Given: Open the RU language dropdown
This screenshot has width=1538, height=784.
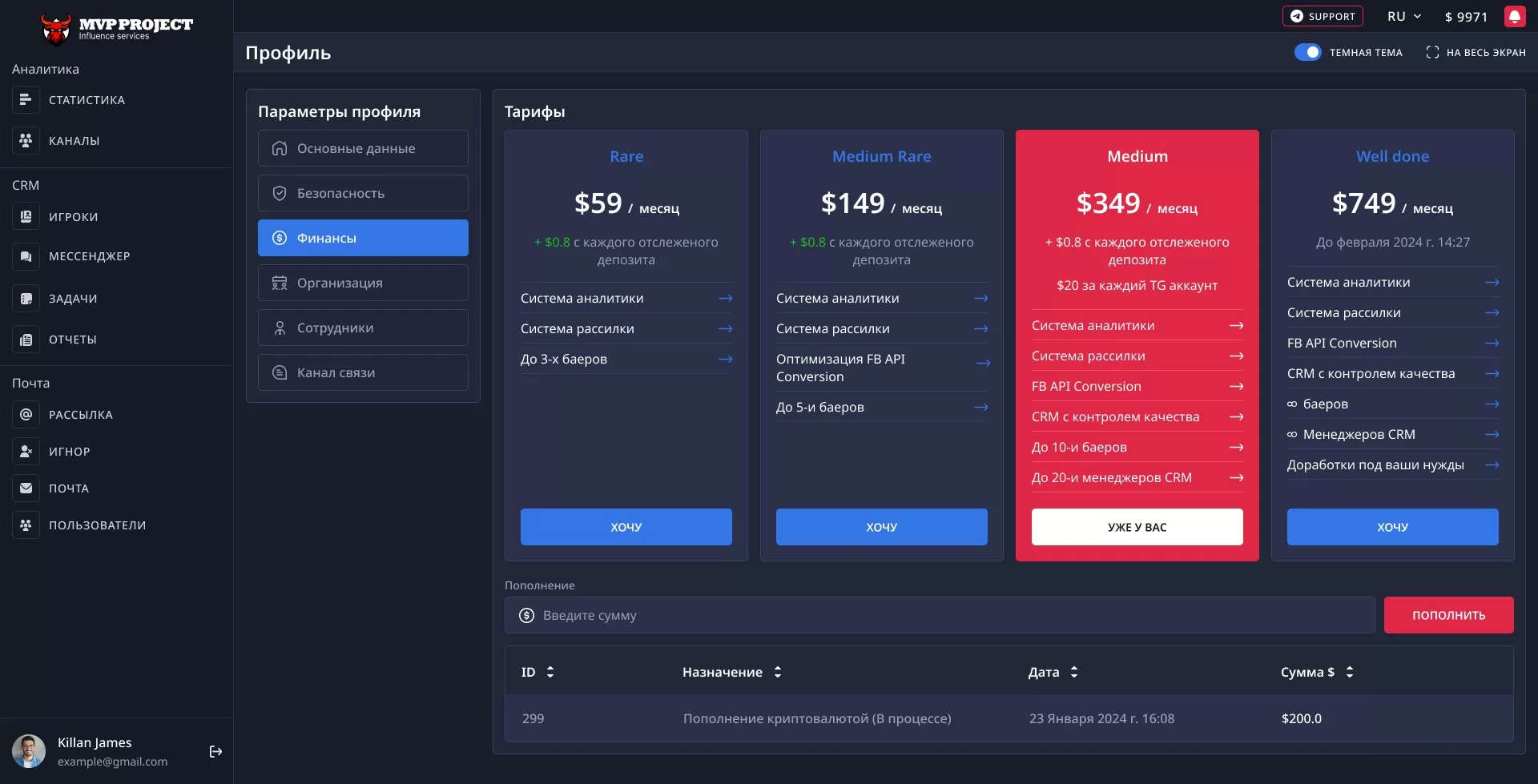Looking at the screenshot, I should 1403,15.
